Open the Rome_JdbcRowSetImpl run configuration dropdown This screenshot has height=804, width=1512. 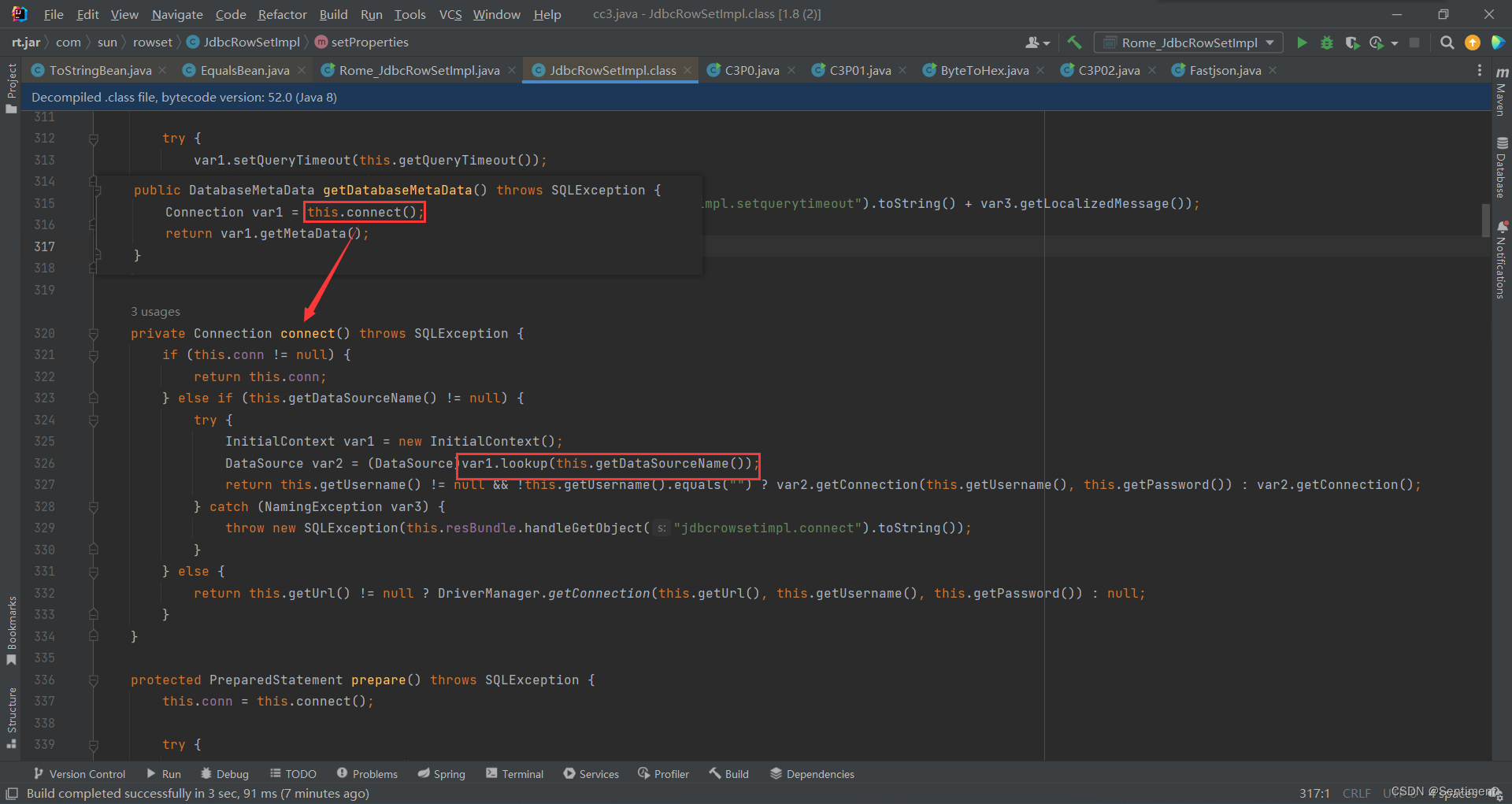[1188, 43]
